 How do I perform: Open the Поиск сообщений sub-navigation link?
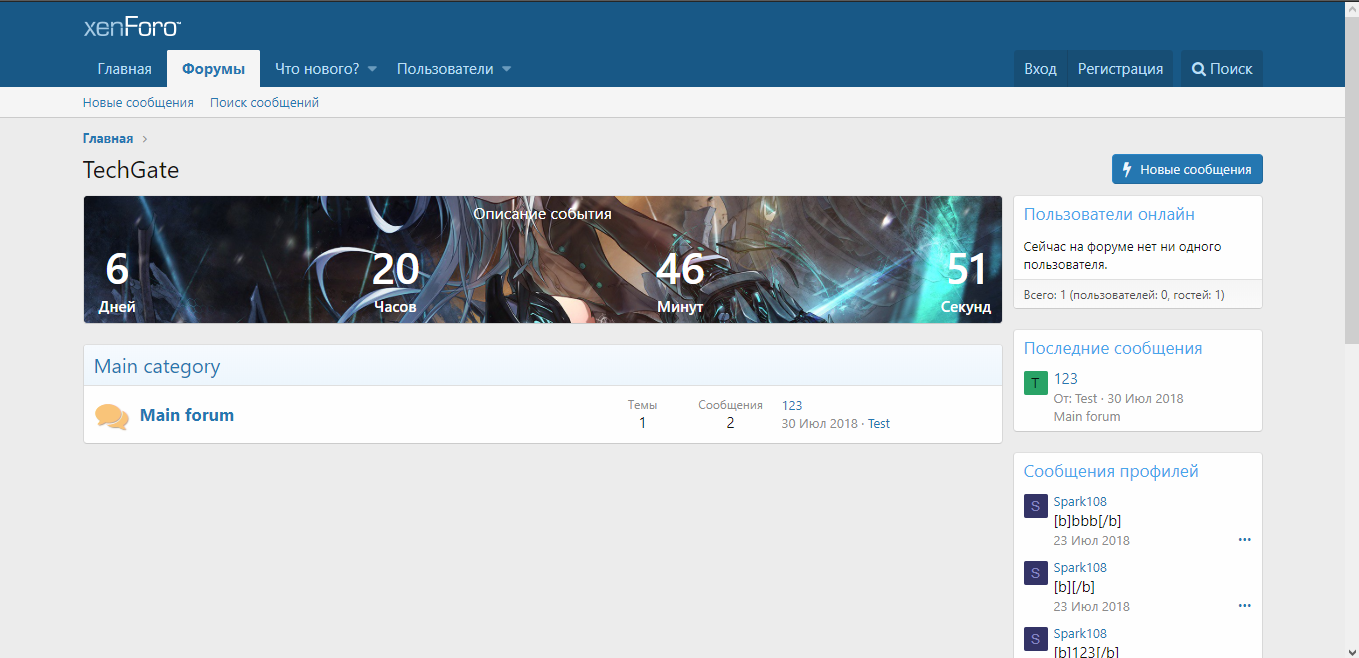(264, 103)
